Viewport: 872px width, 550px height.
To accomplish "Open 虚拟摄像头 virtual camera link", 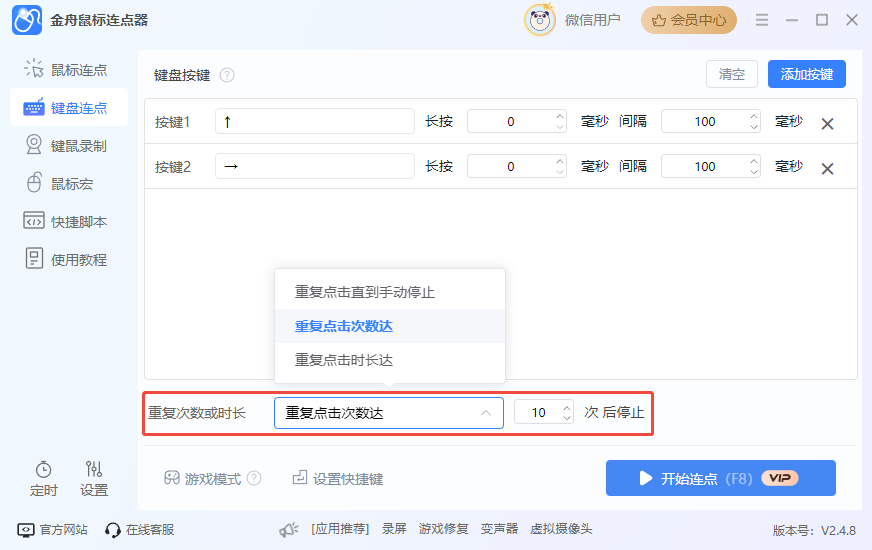I will (x=561, y=529).
